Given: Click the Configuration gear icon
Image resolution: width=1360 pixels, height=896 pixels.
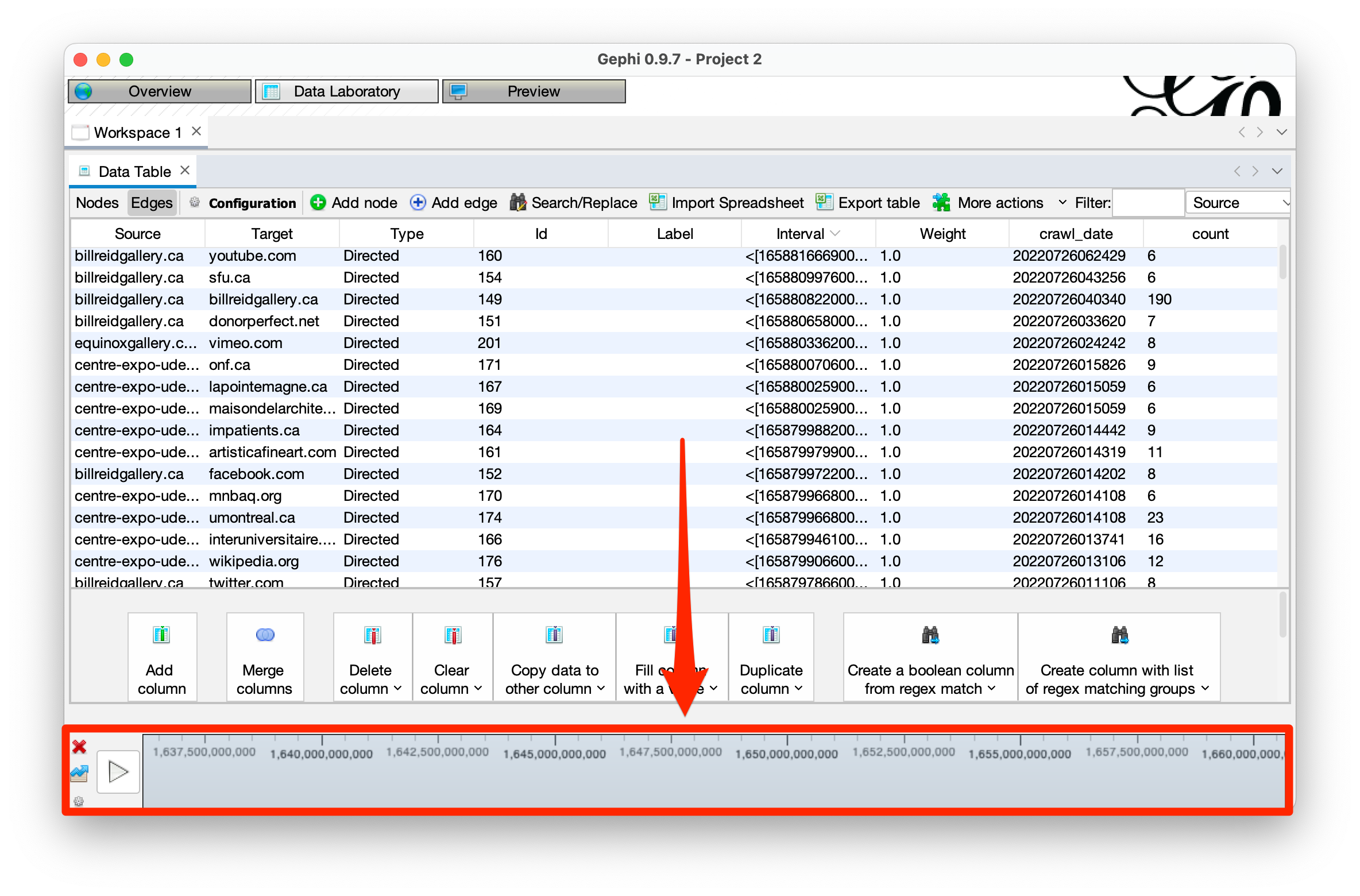Looking at the screenshot, I should (x=195, y=202).
